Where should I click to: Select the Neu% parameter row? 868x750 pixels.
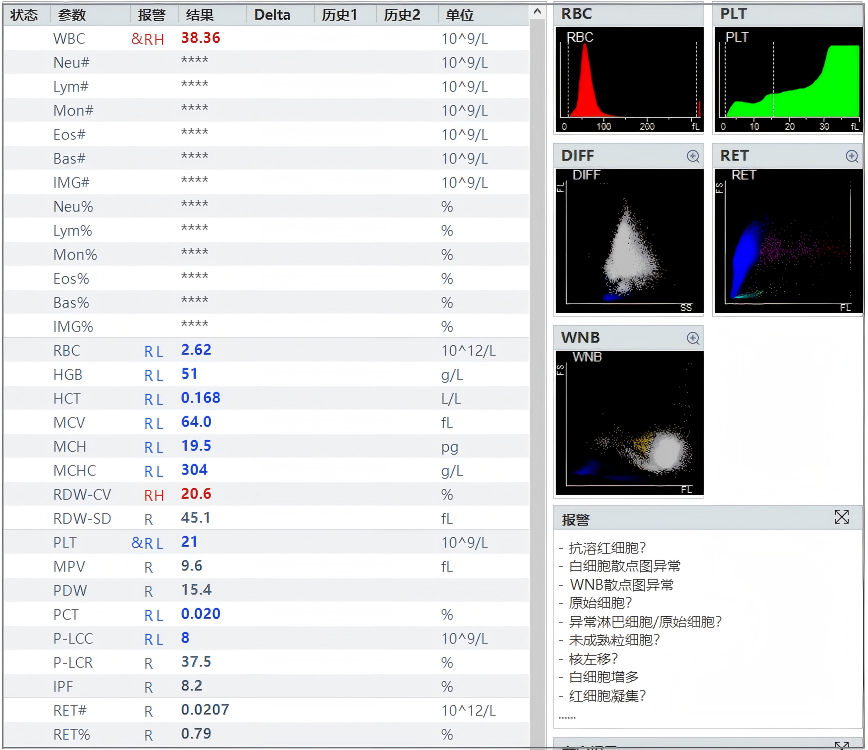click(x=266, y=206)
